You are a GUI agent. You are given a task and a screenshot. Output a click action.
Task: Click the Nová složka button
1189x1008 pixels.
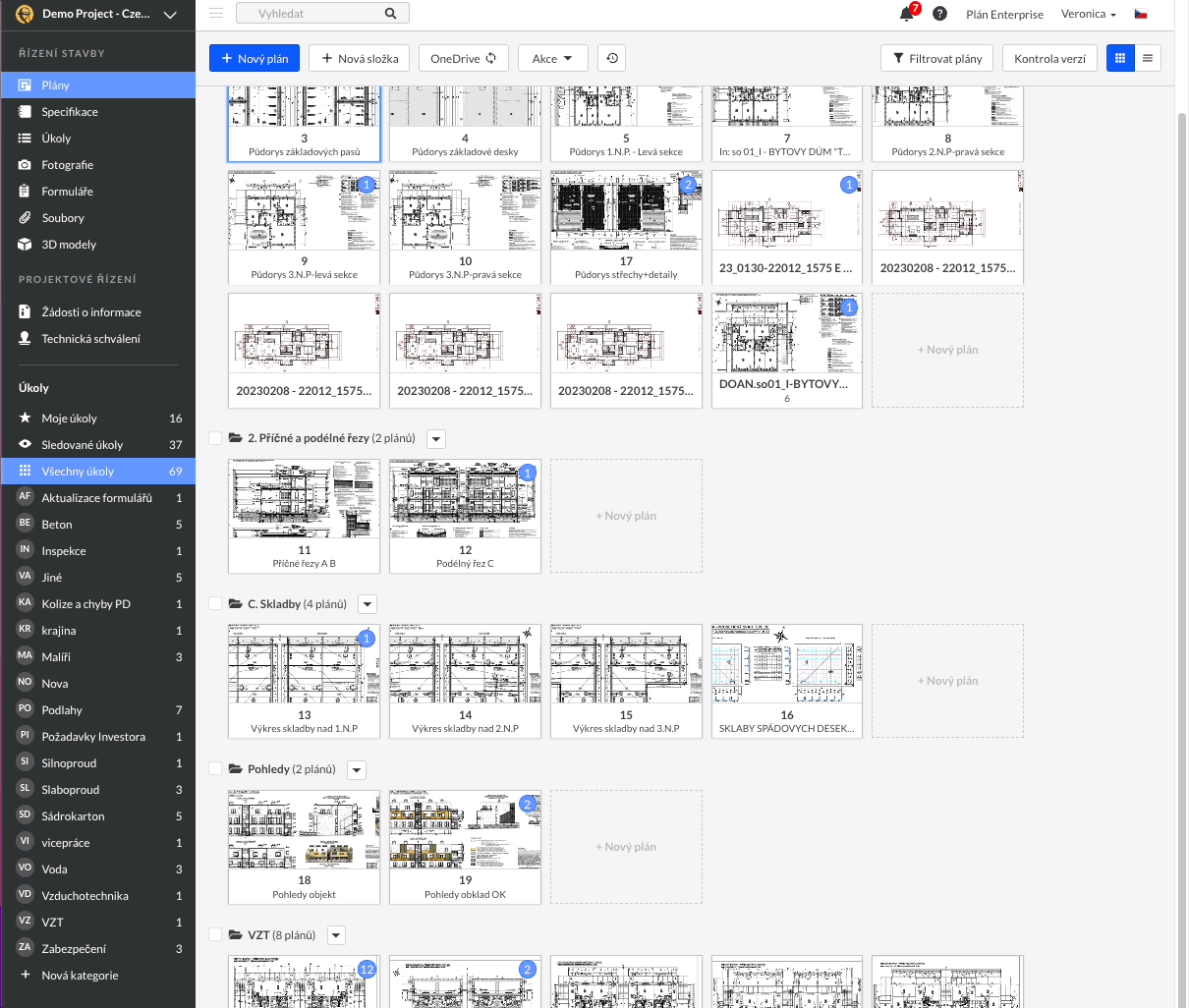coord(360,58)
